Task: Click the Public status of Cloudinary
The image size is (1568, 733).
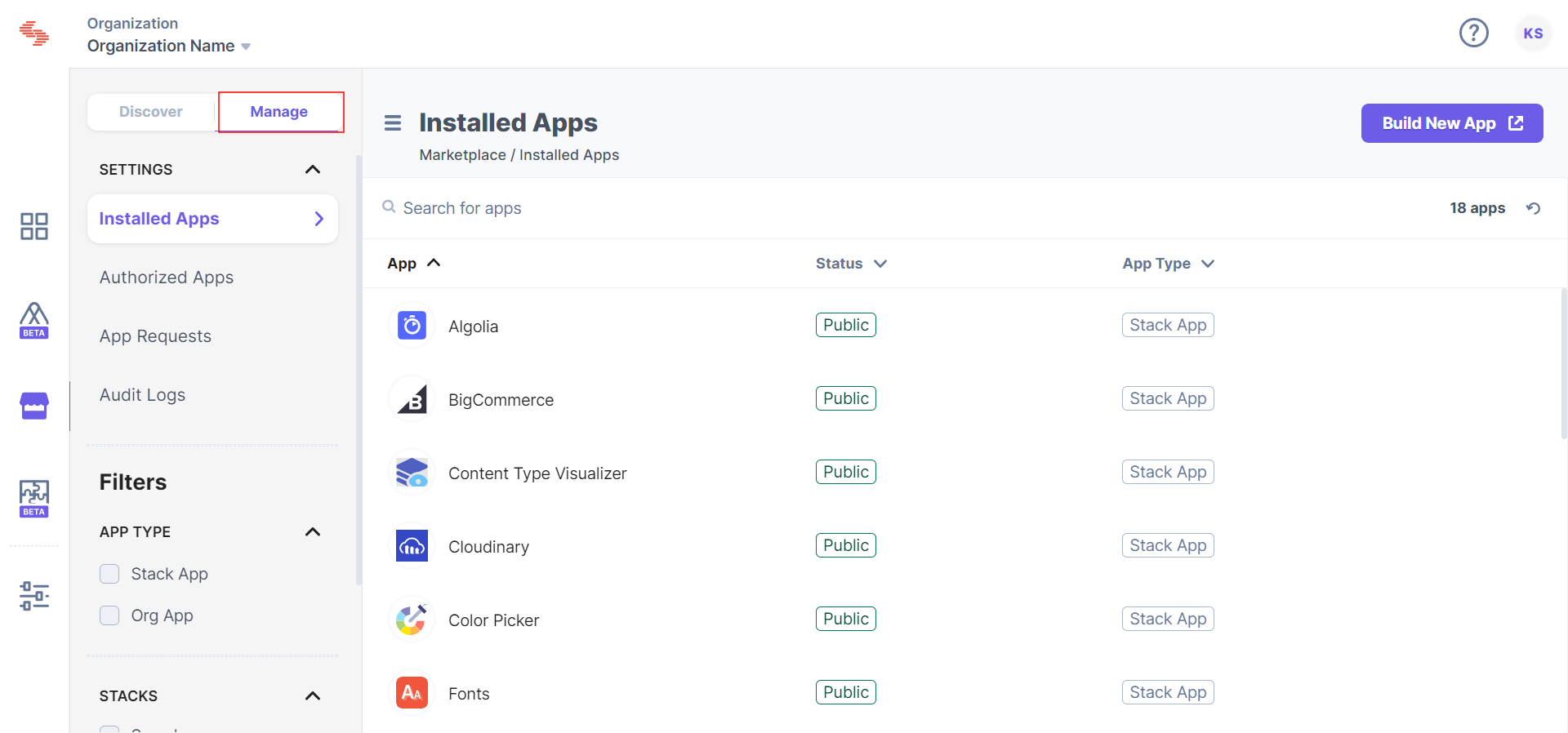Action: [845, 545]
